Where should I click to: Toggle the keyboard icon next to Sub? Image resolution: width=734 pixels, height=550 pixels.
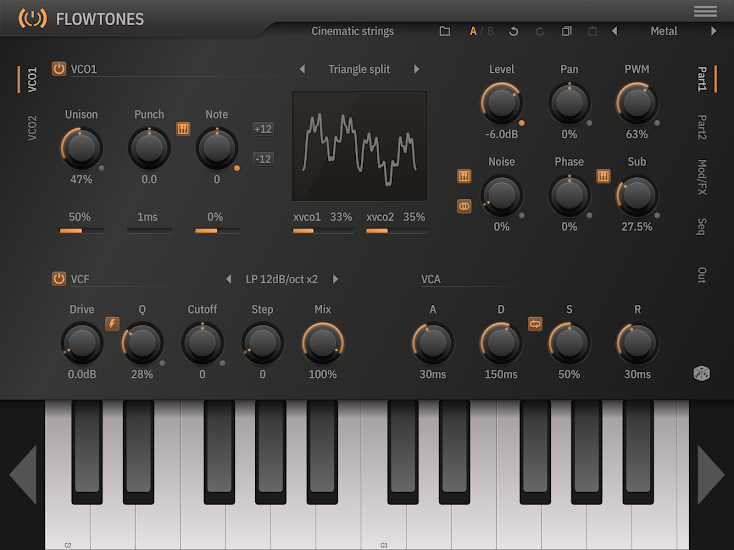[x=603, y=176]
